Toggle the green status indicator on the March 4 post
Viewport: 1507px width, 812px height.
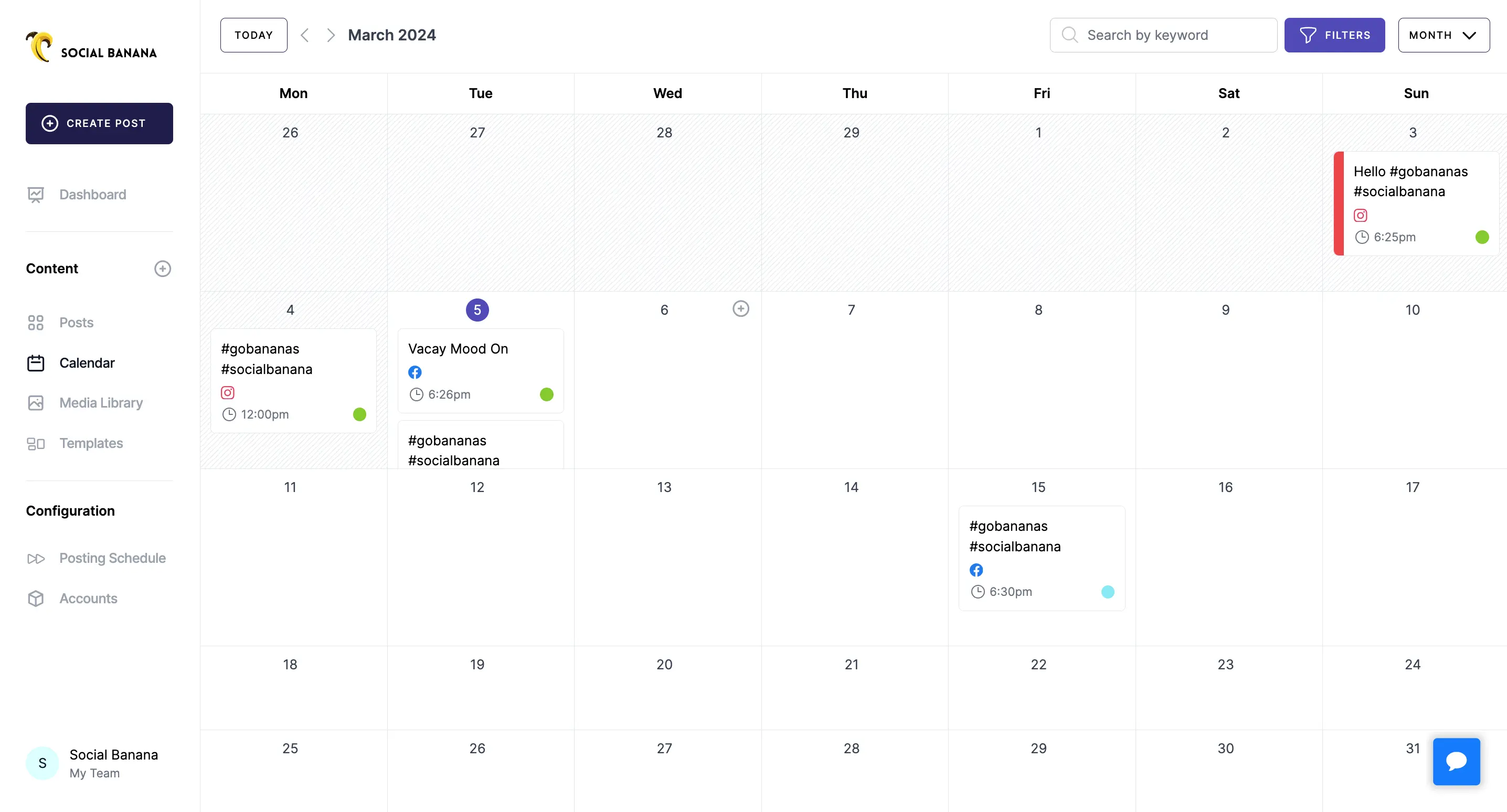(x=360, y=414)
